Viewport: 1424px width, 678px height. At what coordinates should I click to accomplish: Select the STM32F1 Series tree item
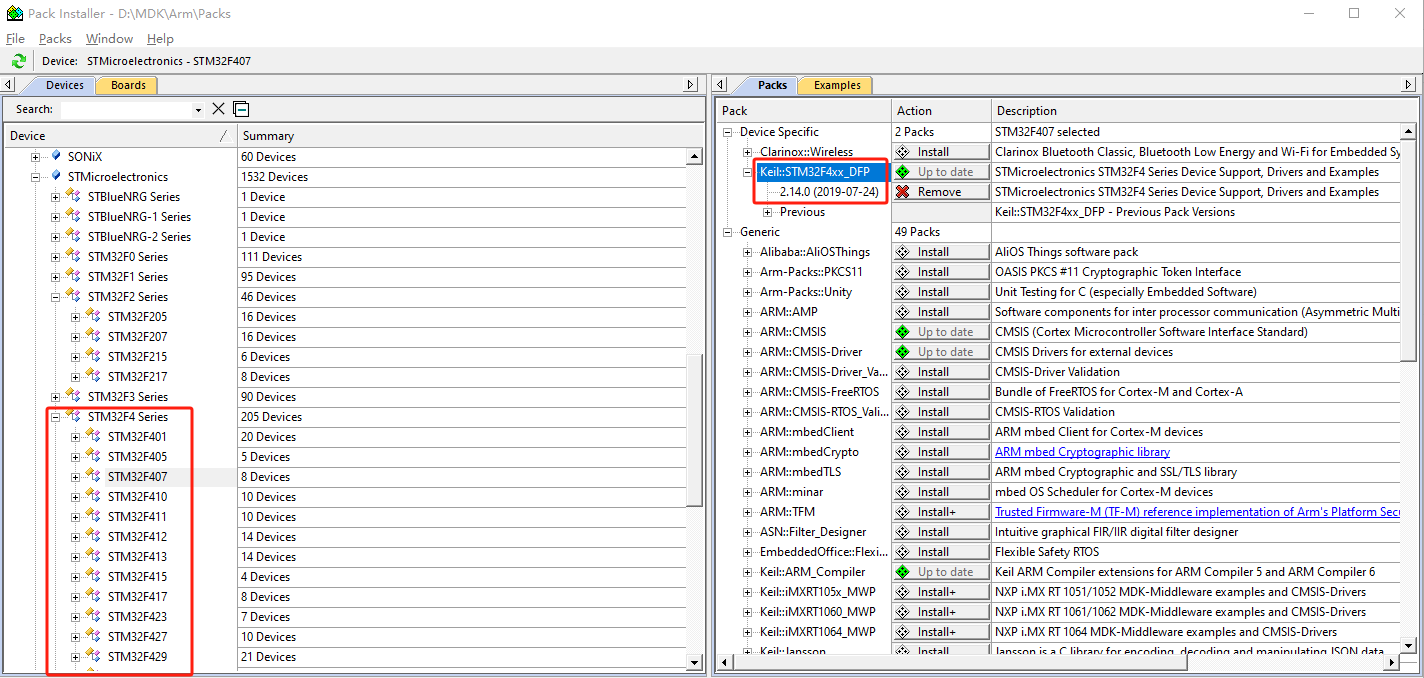pos(128,277)
